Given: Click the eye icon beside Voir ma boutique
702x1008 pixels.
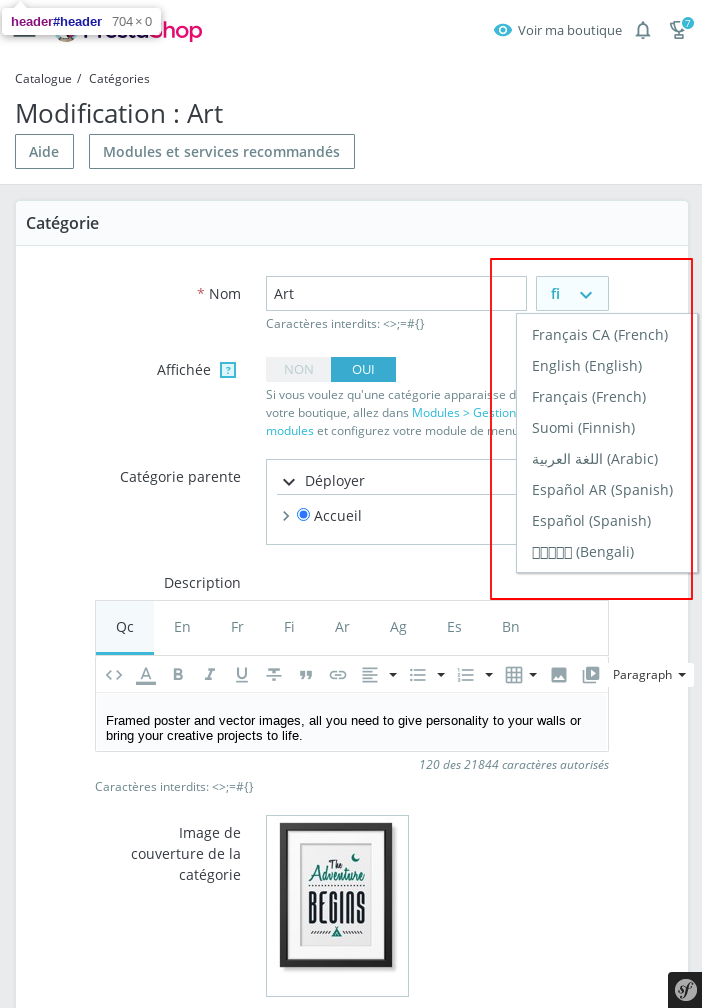Looking at the screenshot, I should click(x=503, y=30).
